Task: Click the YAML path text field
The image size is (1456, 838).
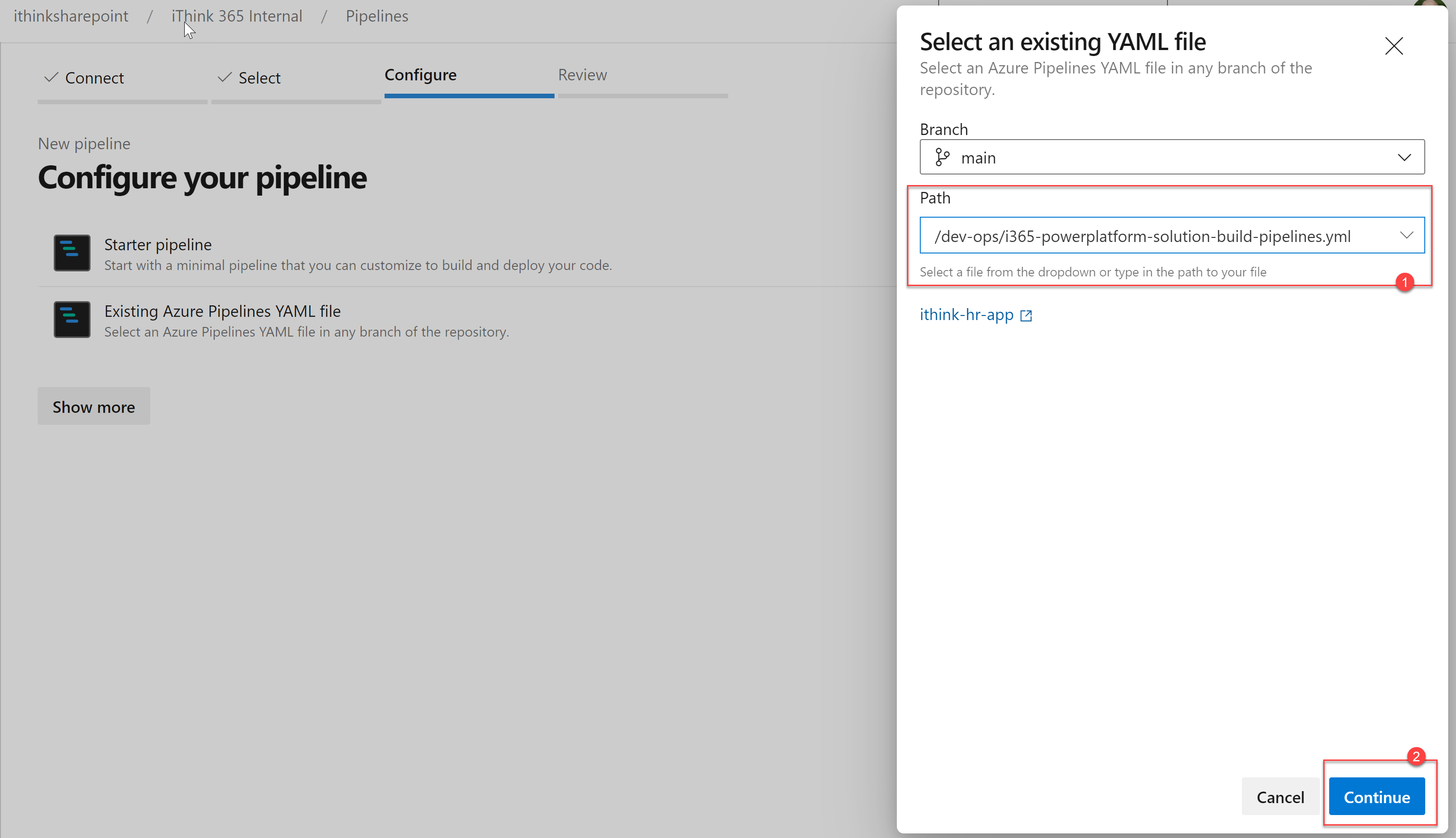Action: (x=1143, y=236)
